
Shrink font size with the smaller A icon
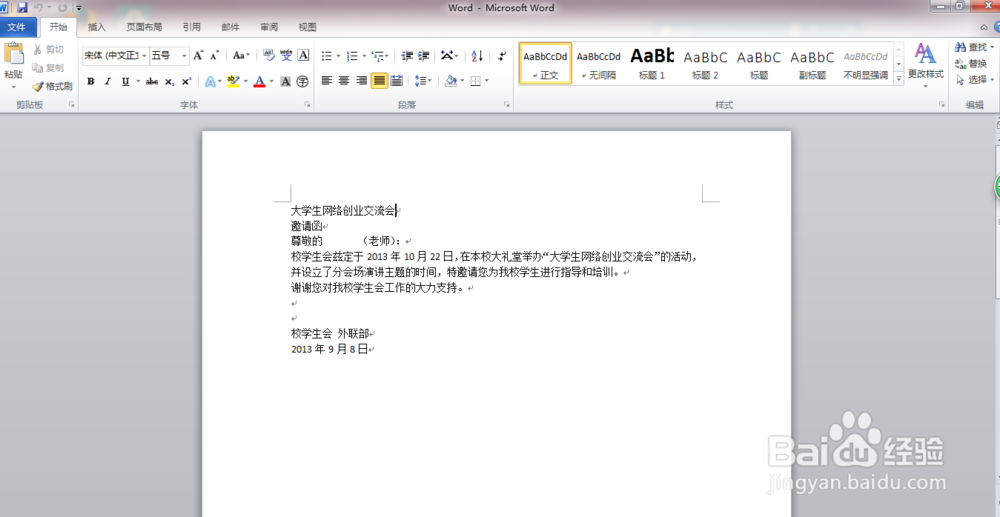click(x=215, y=55)
